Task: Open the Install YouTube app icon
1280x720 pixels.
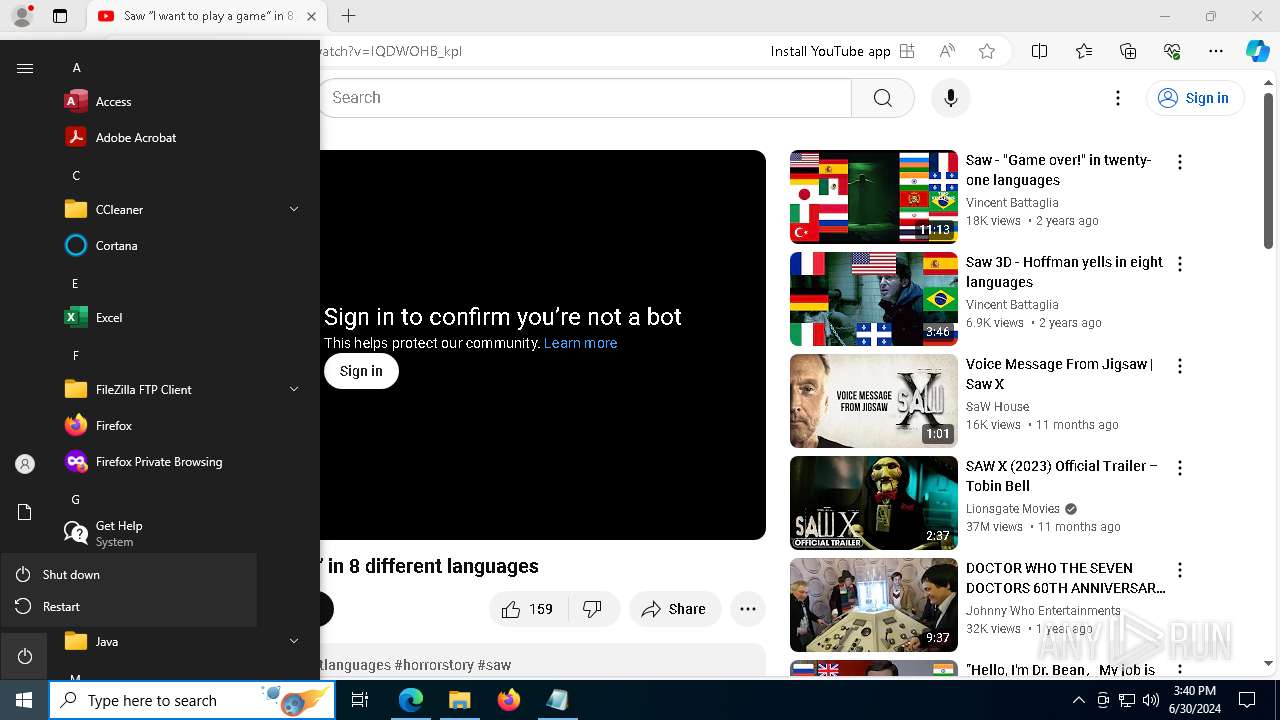Action: coord(907,51)
